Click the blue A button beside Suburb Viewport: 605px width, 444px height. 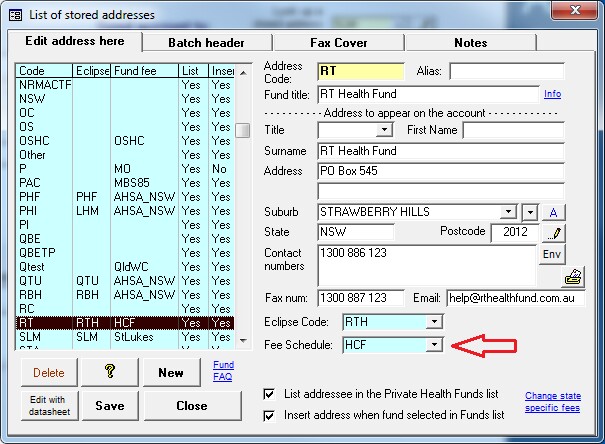pos(554,212)
